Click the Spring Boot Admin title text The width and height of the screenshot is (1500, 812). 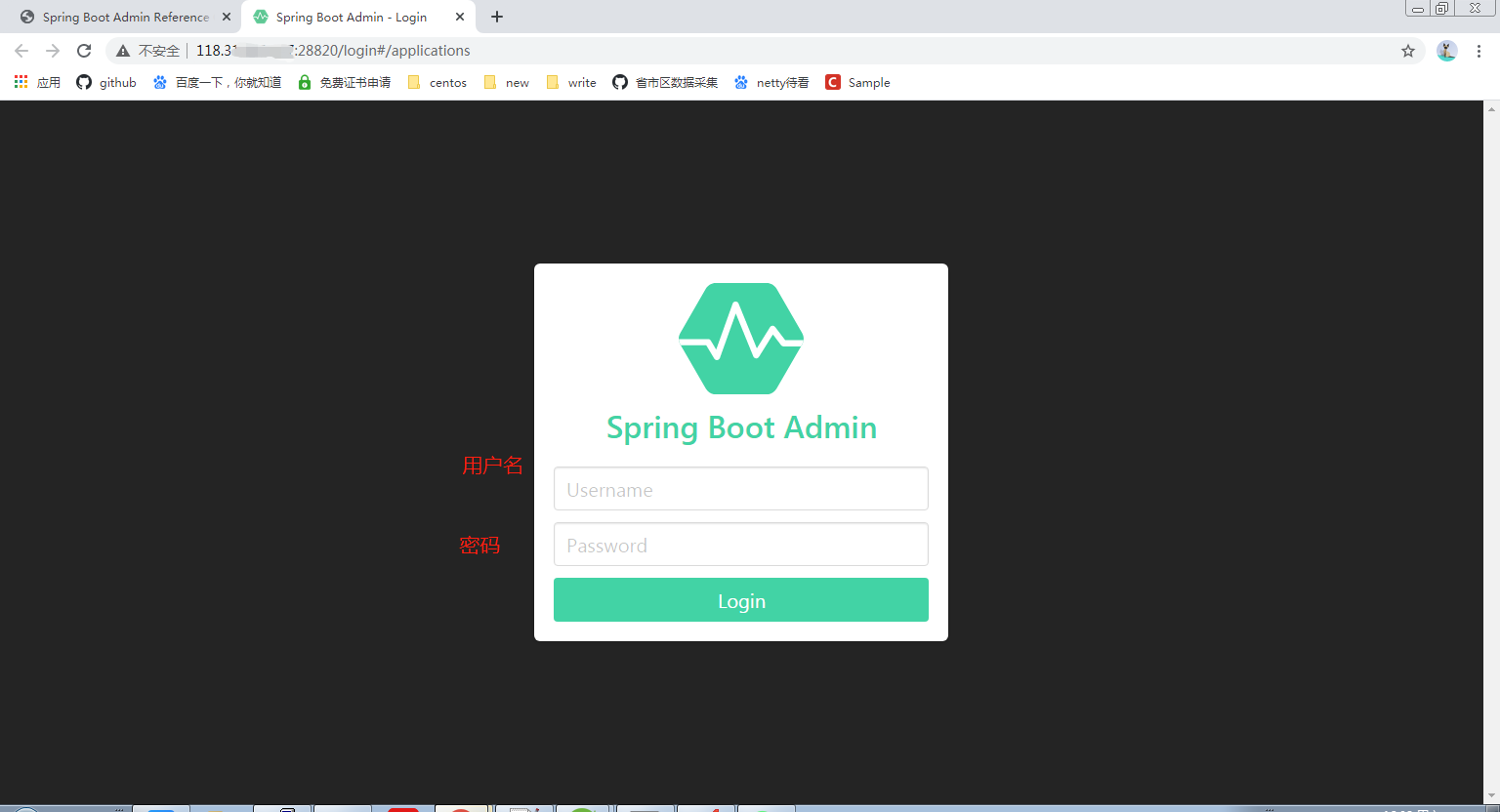741,428
